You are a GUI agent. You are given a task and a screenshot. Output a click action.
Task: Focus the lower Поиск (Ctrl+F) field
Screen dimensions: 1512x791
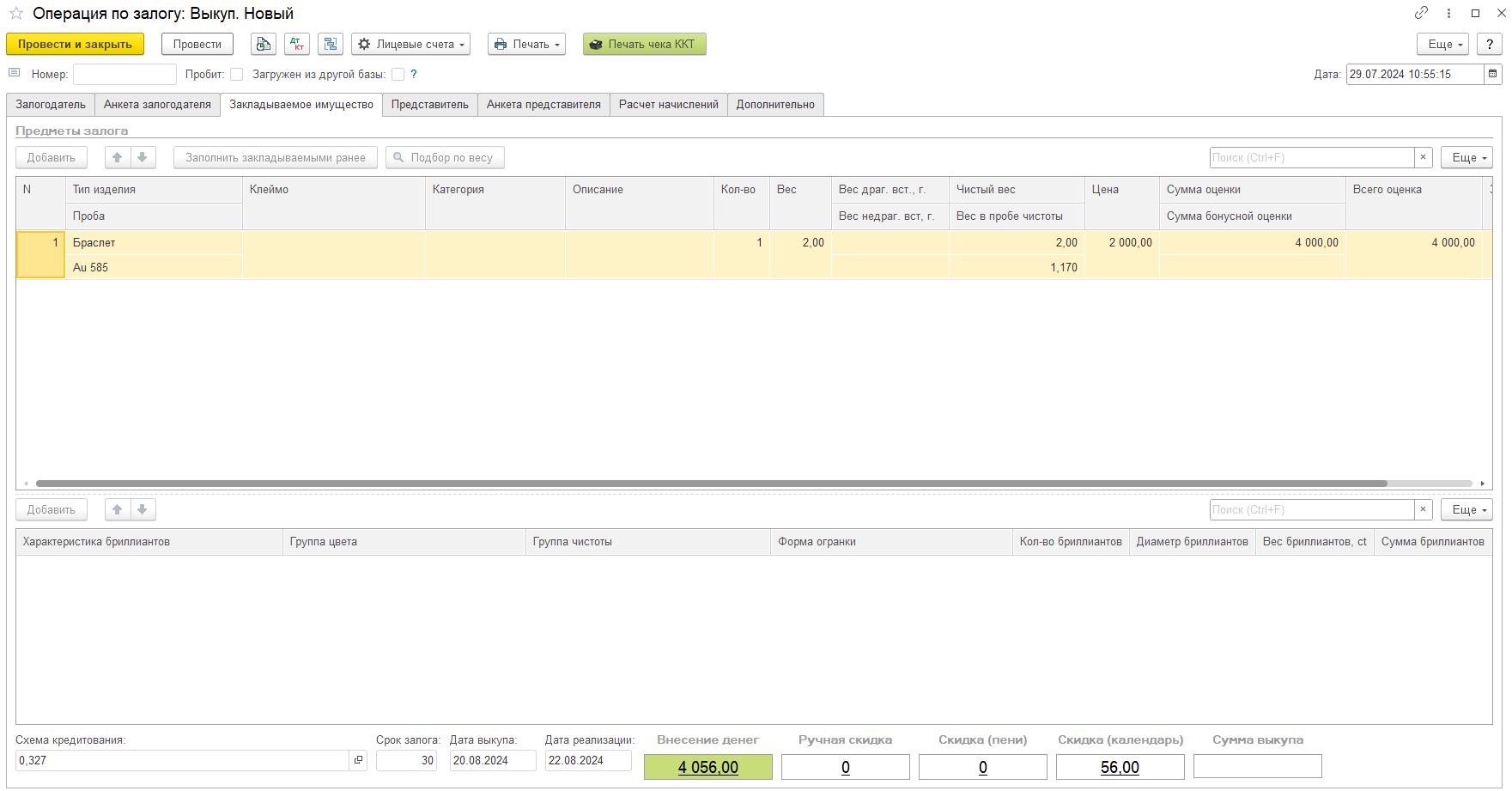1312,509
